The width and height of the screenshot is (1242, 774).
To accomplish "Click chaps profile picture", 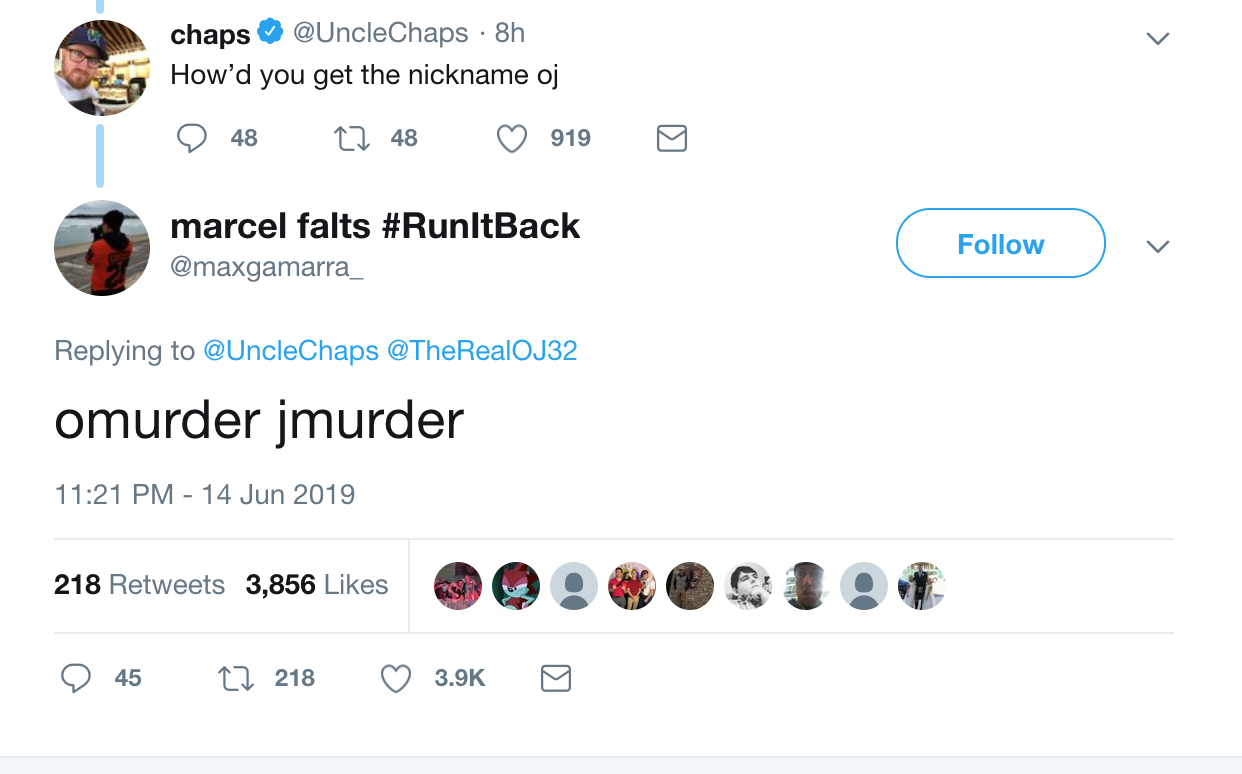I will tap(101, 68).
